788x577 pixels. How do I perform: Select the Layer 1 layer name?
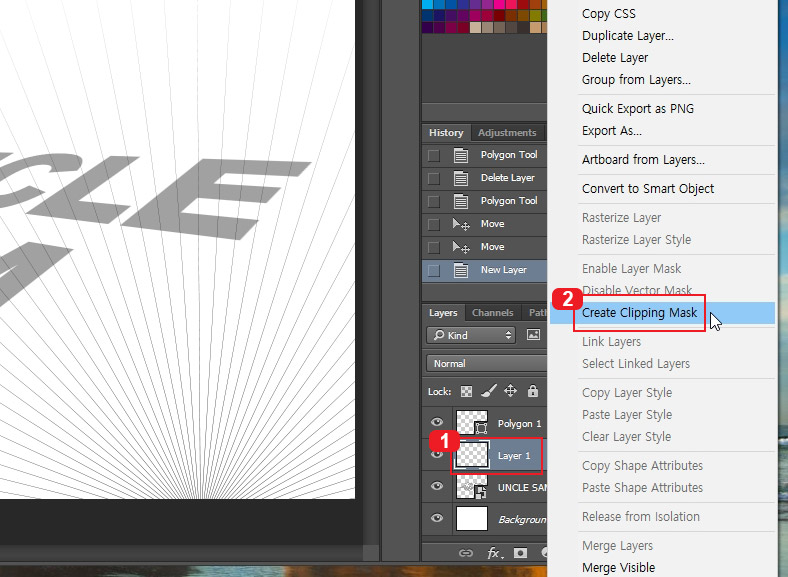pos(514,456)
